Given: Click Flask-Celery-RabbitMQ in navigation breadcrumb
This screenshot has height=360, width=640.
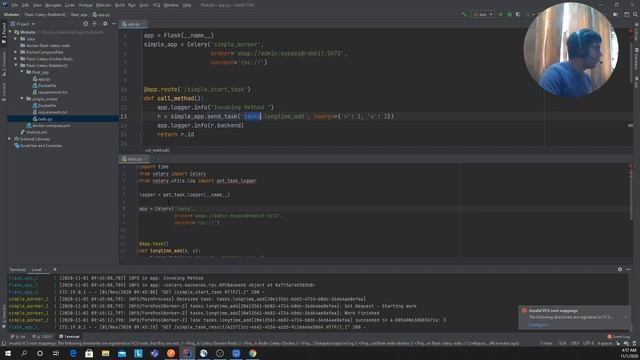Looking at the screenshot, I should [x=45, y=14].
